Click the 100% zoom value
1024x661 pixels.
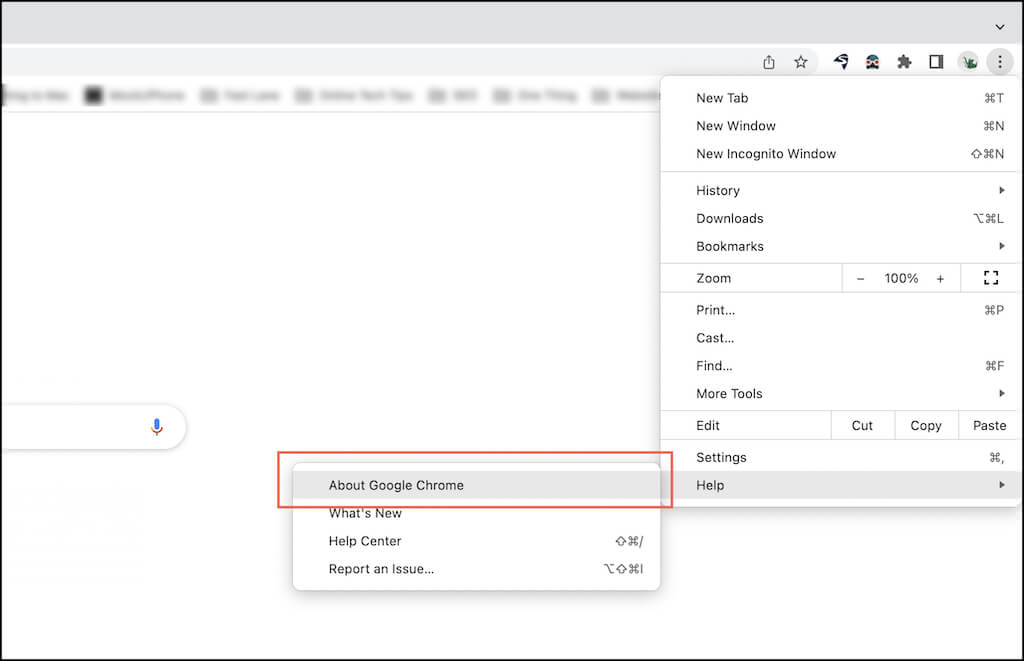(x=901, y=278)
